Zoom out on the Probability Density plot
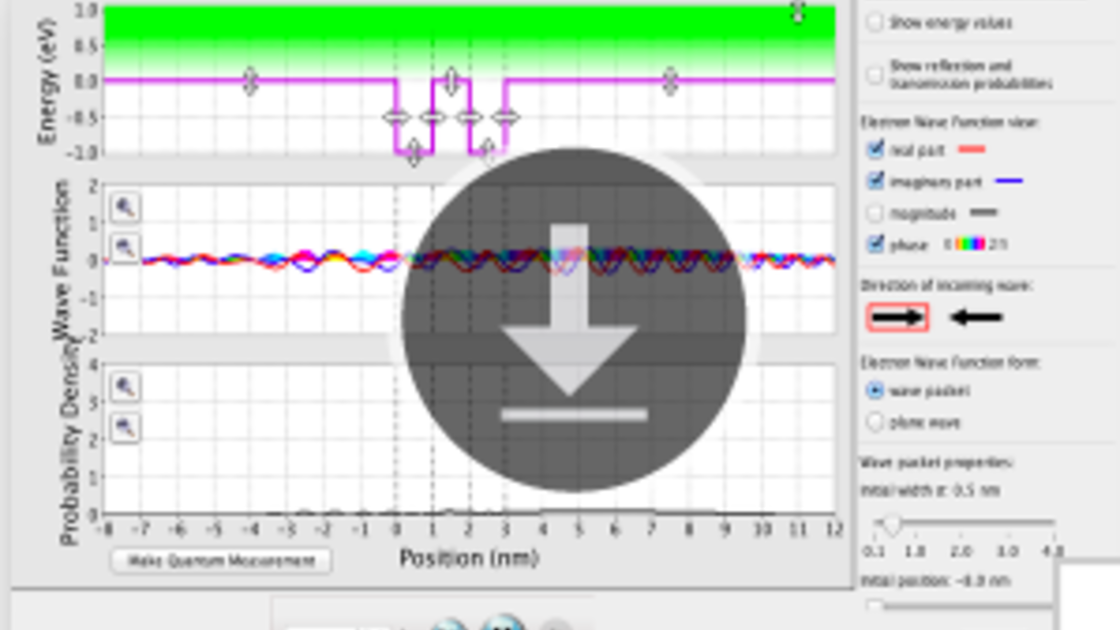The width and height of the screenshot is (1120, 630). pyautogui.click(x=125, y=428)
